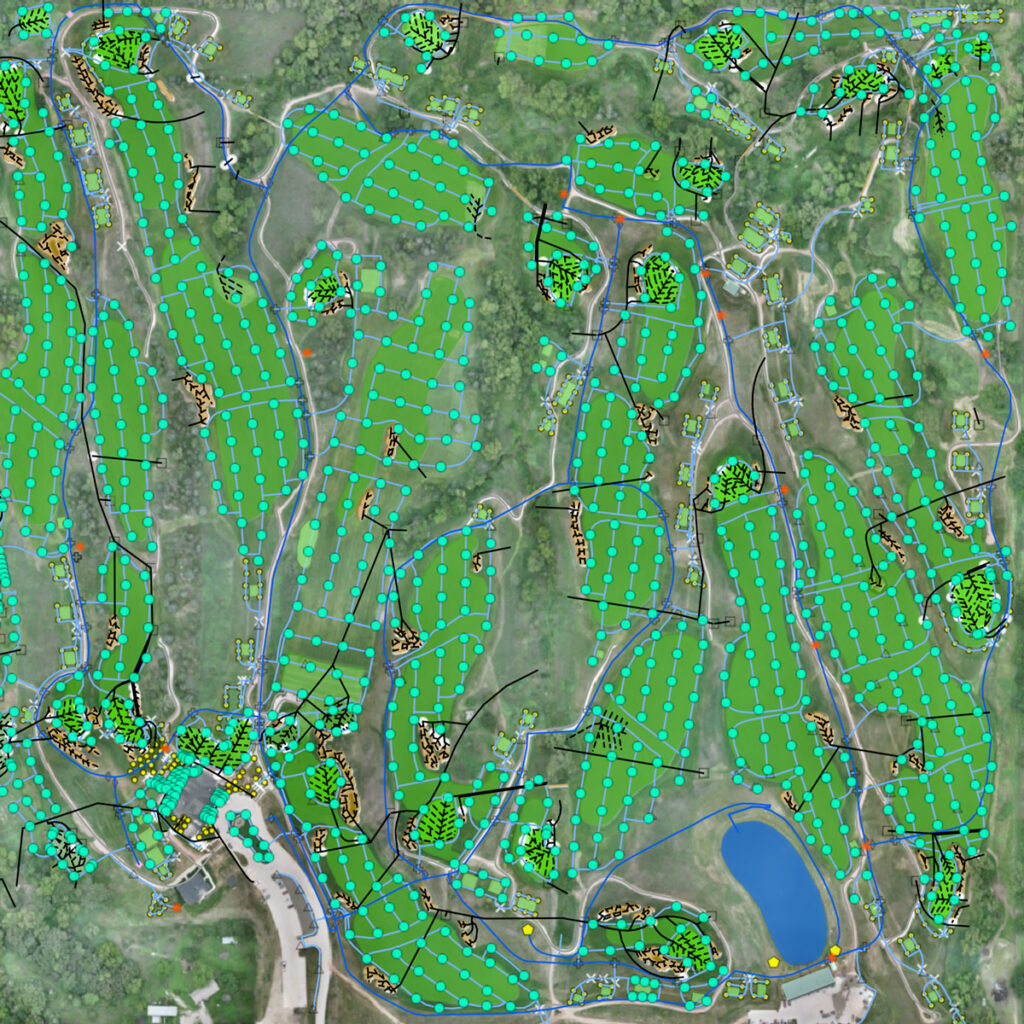The image size is (1024, 1024).
Task: Select the orange marker south of the clubhouse
Action: 177,907
